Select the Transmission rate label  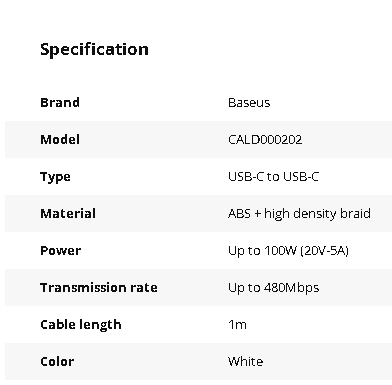click(99, 287)
